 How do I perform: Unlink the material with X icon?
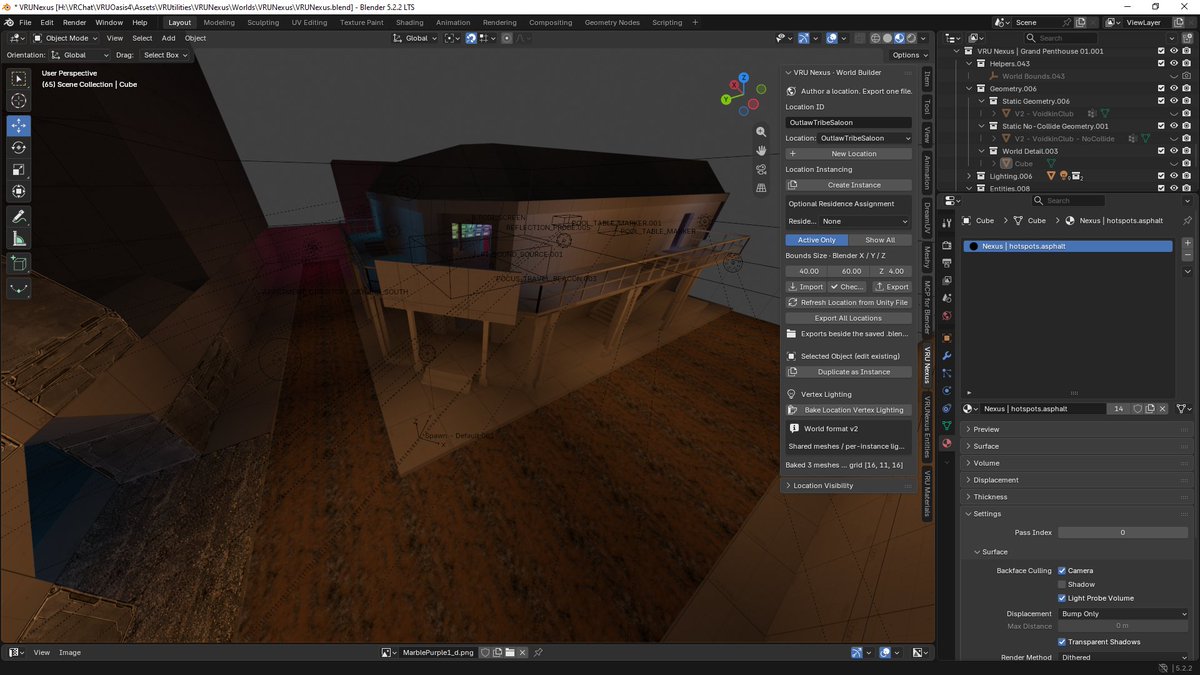click(1163, 409)
